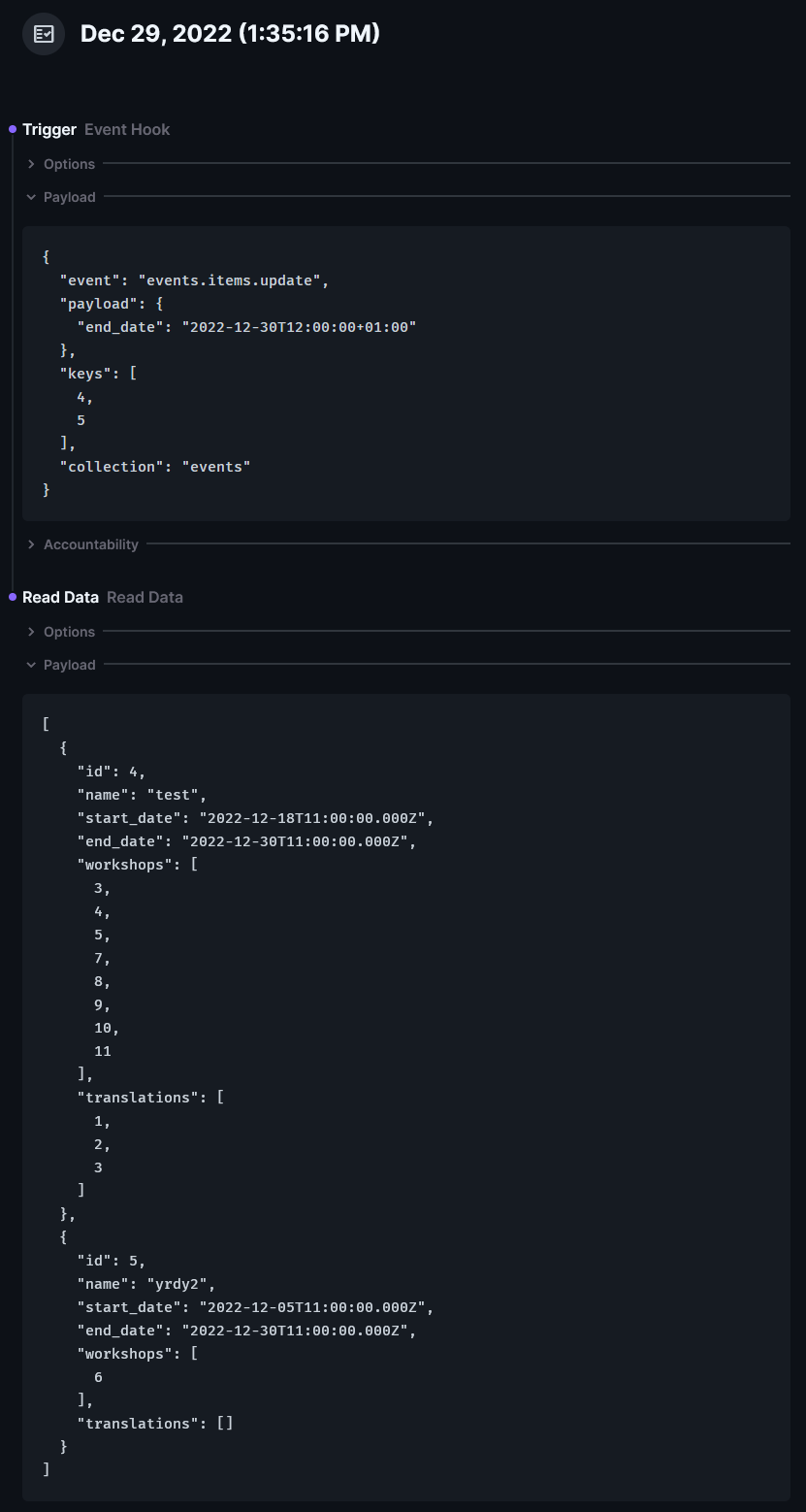
Task: Click the downward chevron on Read Data Payload
Action: (x=30, y=664)
